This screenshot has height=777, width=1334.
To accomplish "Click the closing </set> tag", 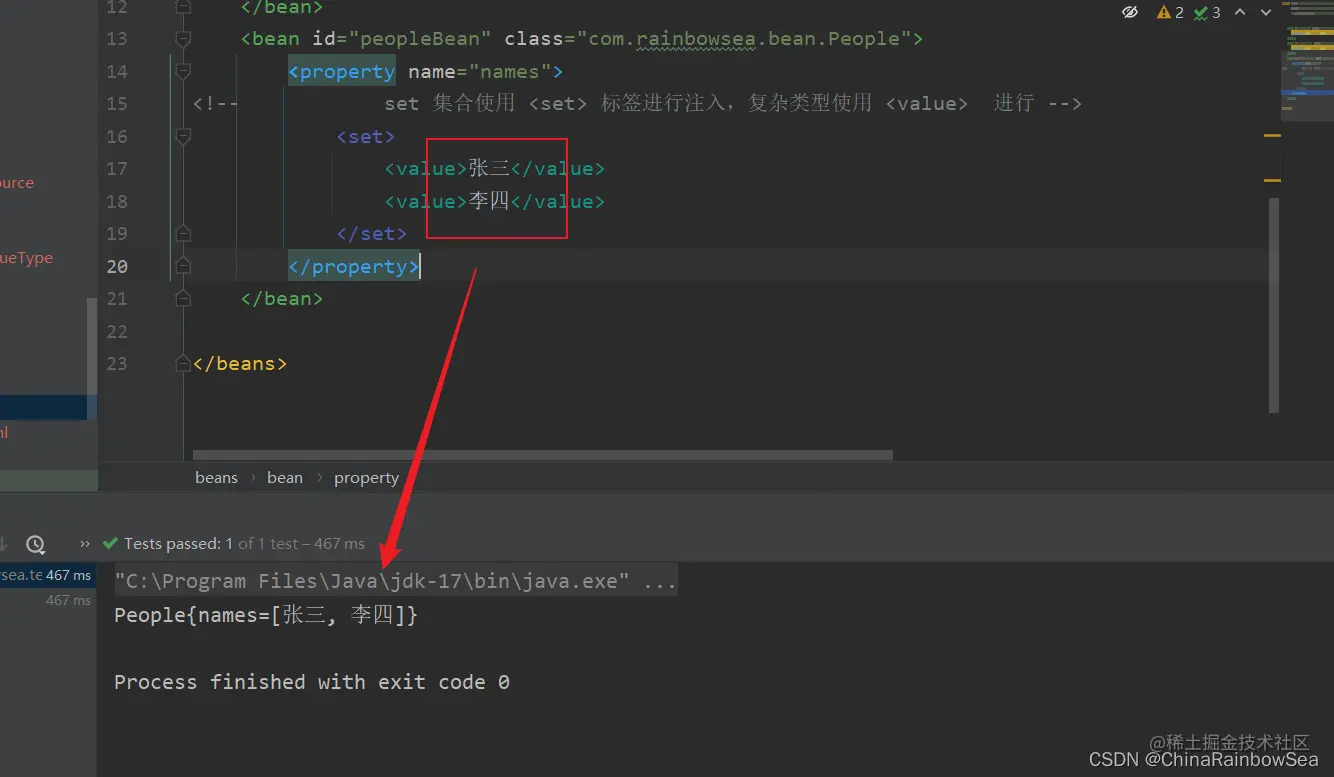I will pos(372,234).
